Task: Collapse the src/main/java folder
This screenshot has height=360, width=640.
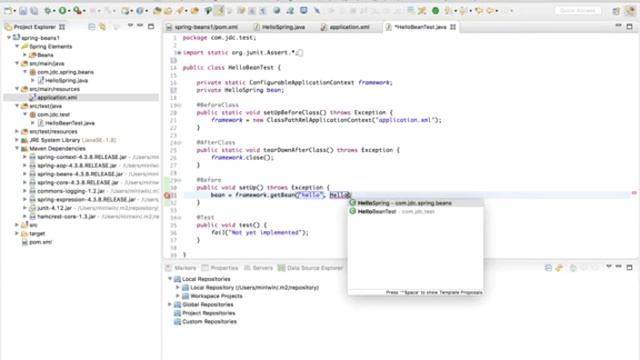Action: click(17, 63)
